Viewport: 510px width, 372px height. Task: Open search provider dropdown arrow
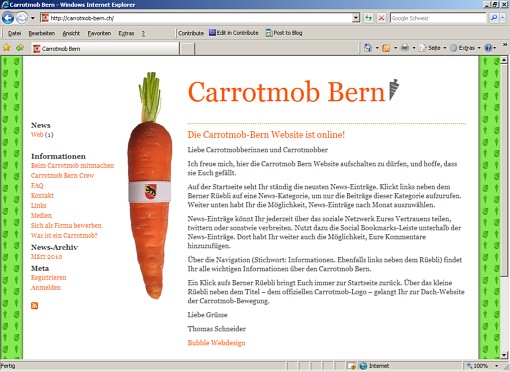(503, 18)
